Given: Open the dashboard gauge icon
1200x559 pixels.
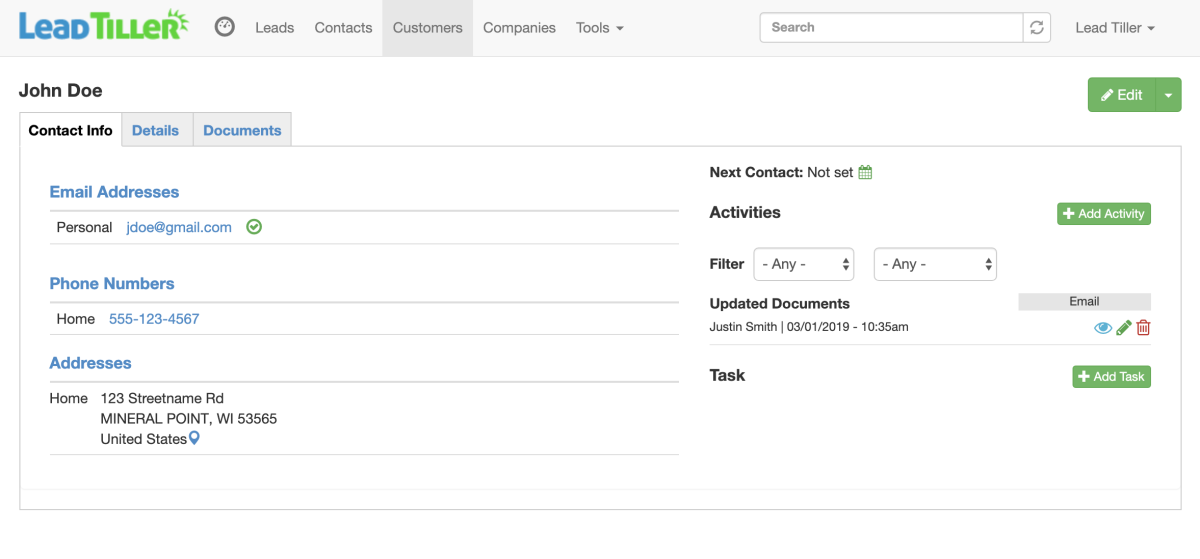Looking at the screenshot, I should click(x=225, y=27).
